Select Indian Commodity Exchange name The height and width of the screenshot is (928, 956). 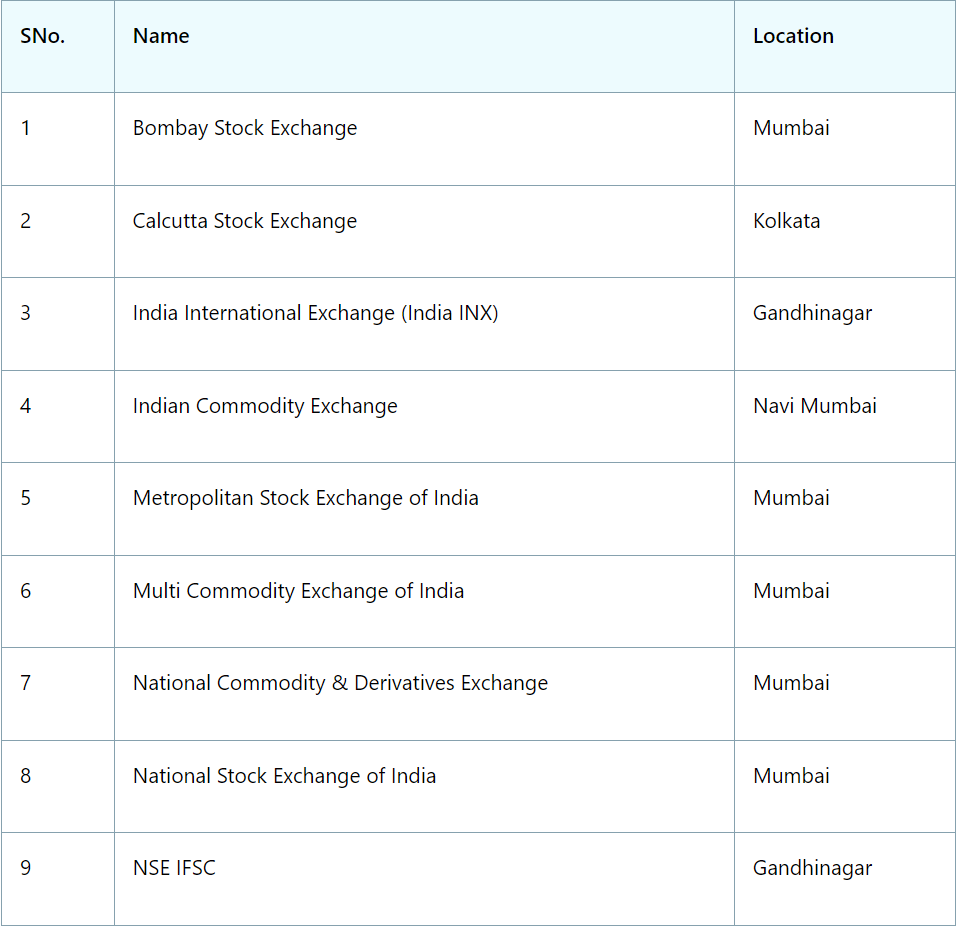pos(265,406)
